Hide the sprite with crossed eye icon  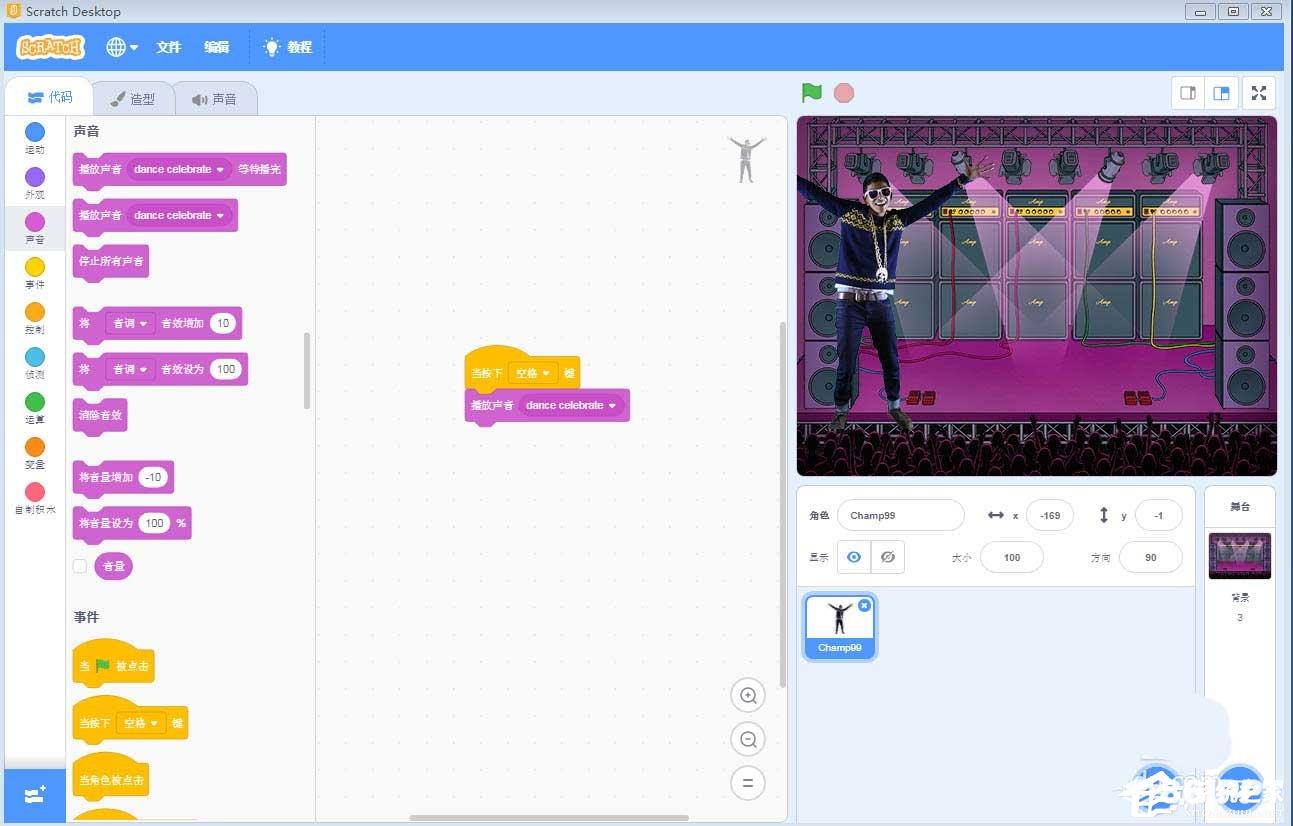(x=888, y=557)
